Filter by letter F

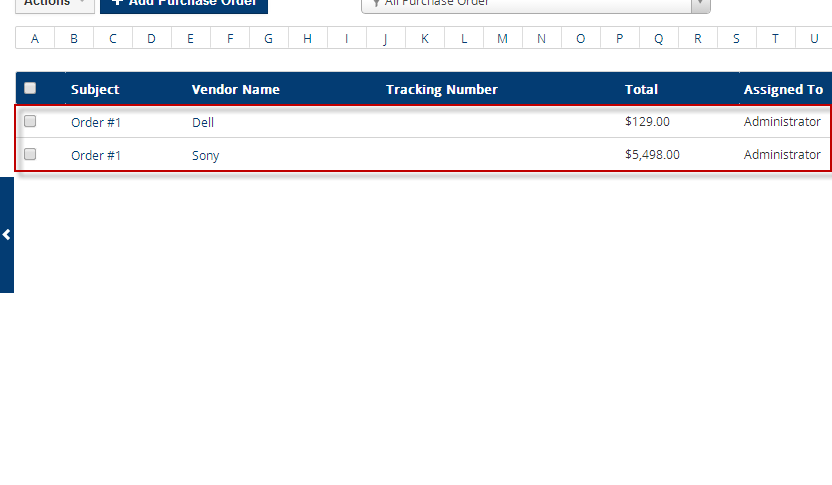(230, 38)
